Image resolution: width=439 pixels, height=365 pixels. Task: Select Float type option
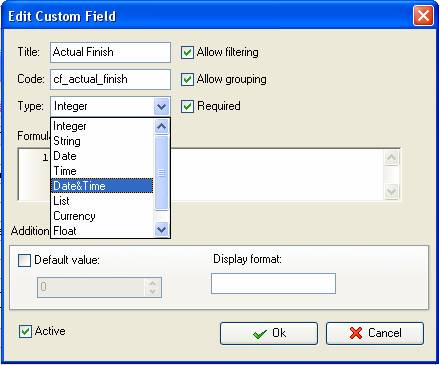click(102, 230)
